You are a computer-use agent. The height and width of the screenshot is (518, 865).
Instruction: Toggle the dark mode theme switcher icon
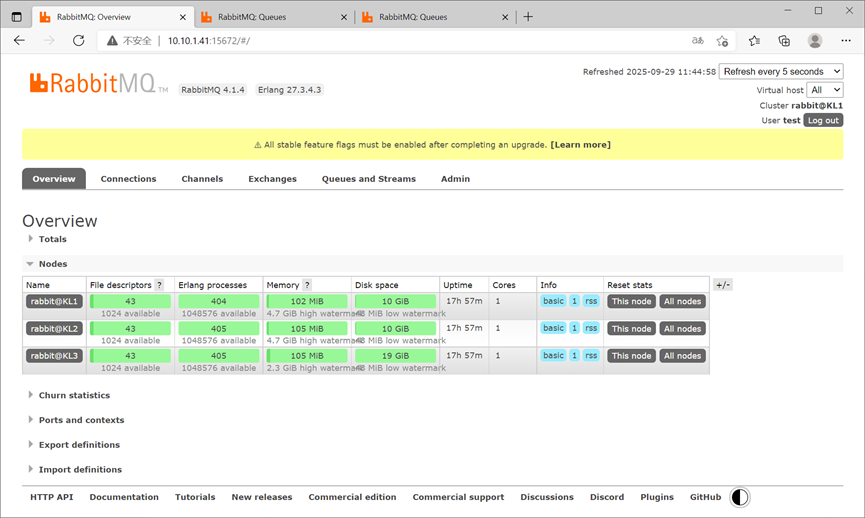[x=740, y=497]
